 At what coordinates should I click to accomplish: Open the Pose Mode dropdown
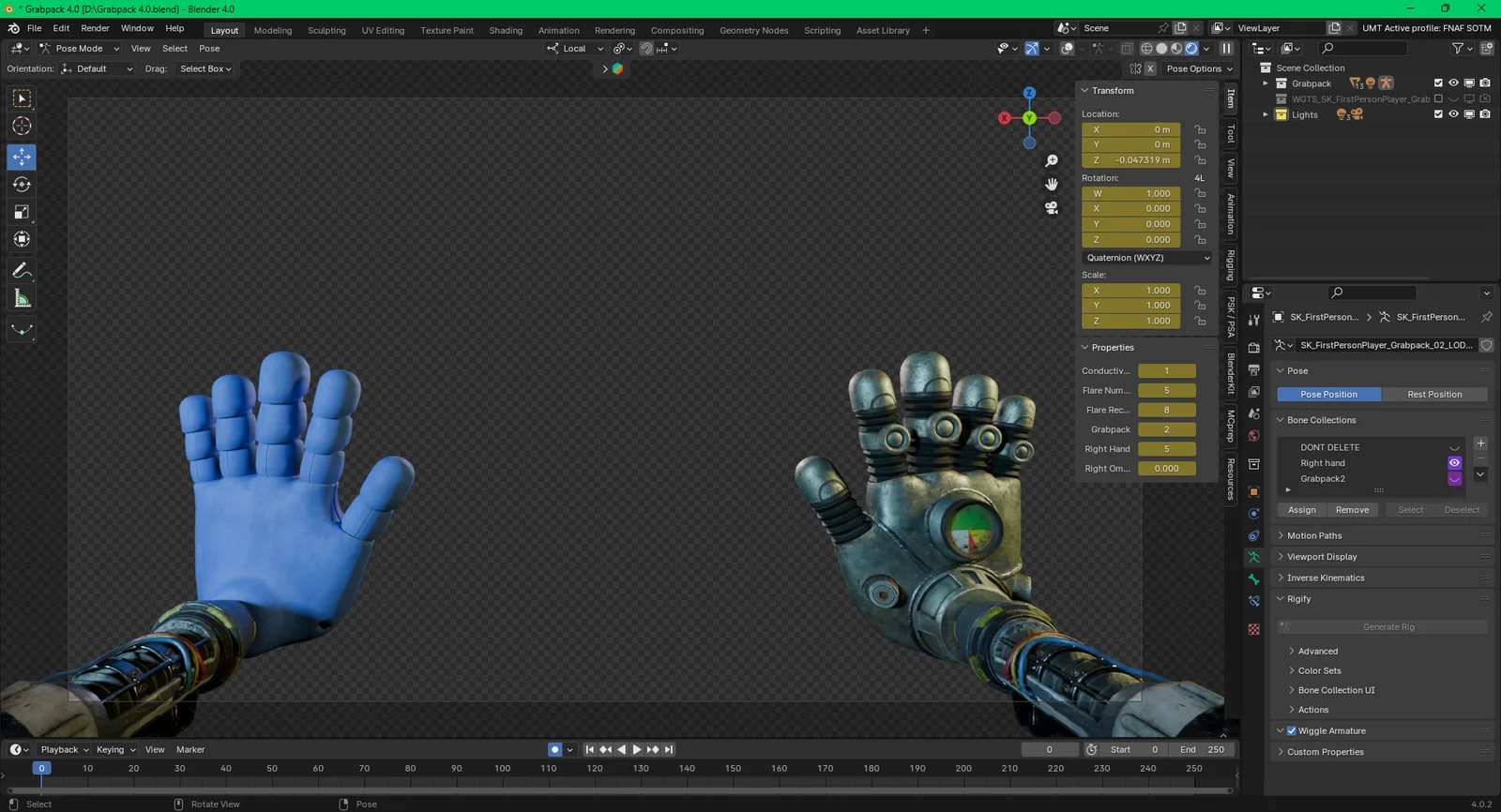point(79,49)
